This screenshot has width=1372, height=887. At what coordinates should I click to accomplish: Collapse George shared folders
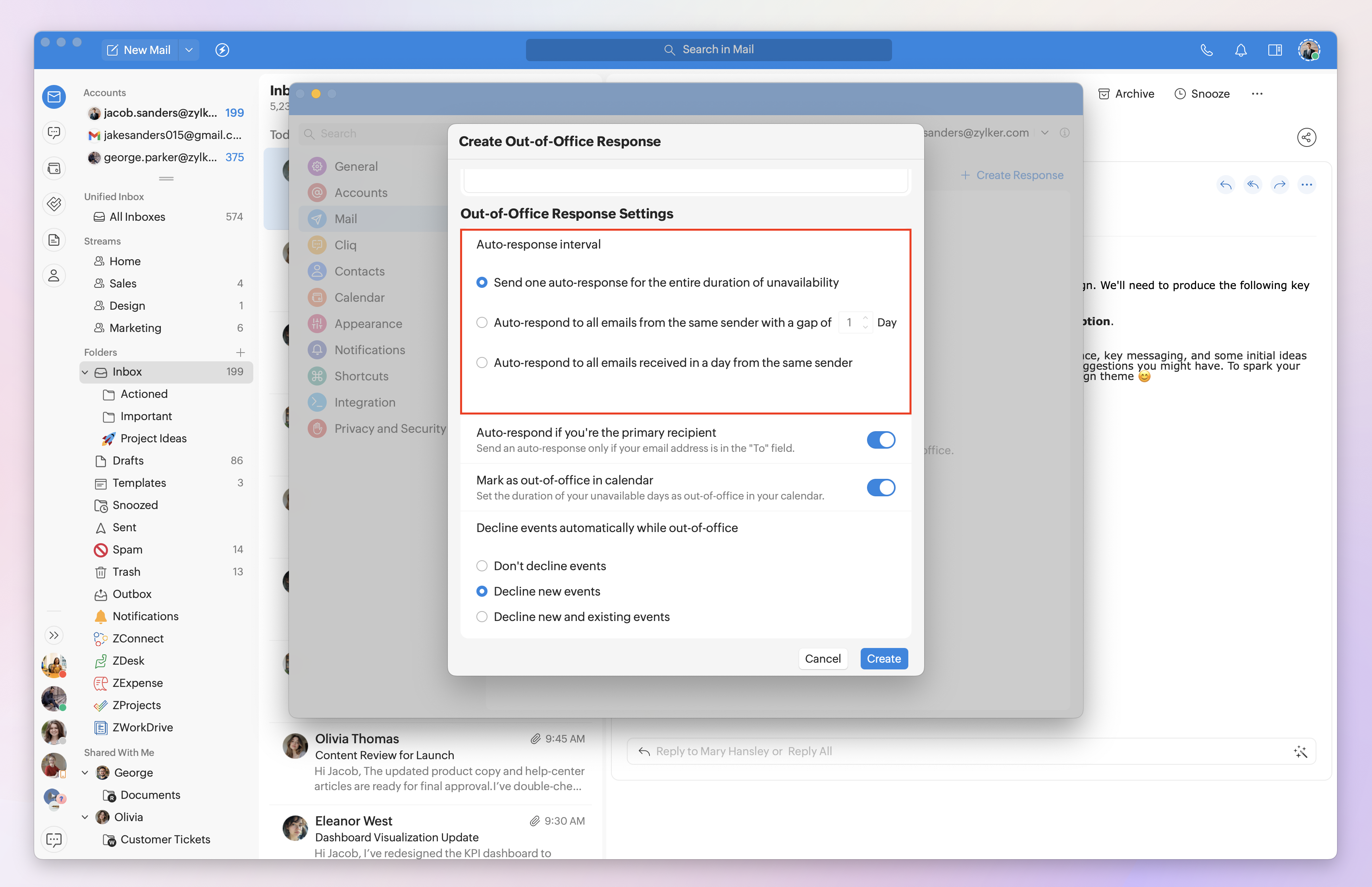[85, 772]
